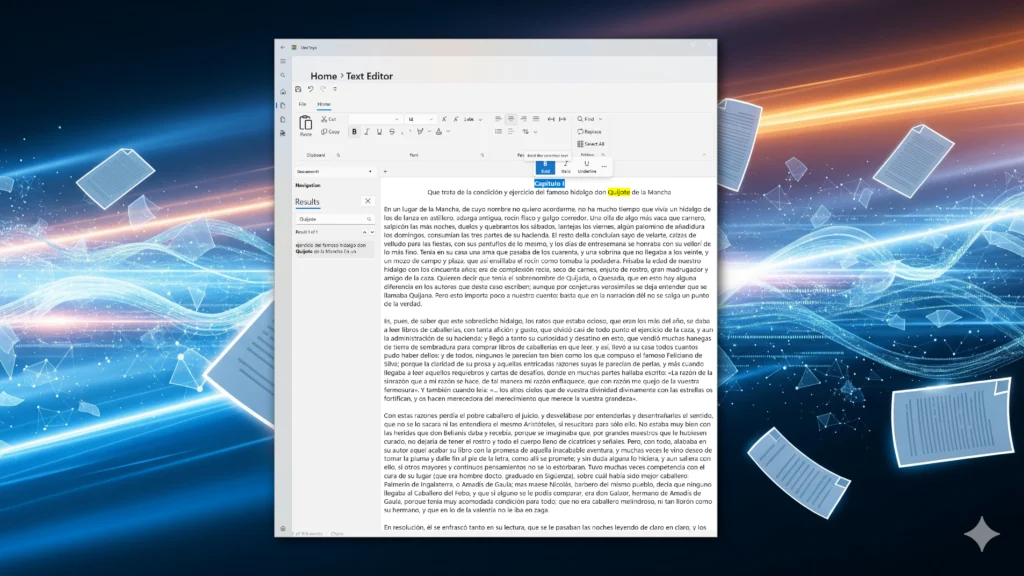Align paragraph text left

click(498, 119)
